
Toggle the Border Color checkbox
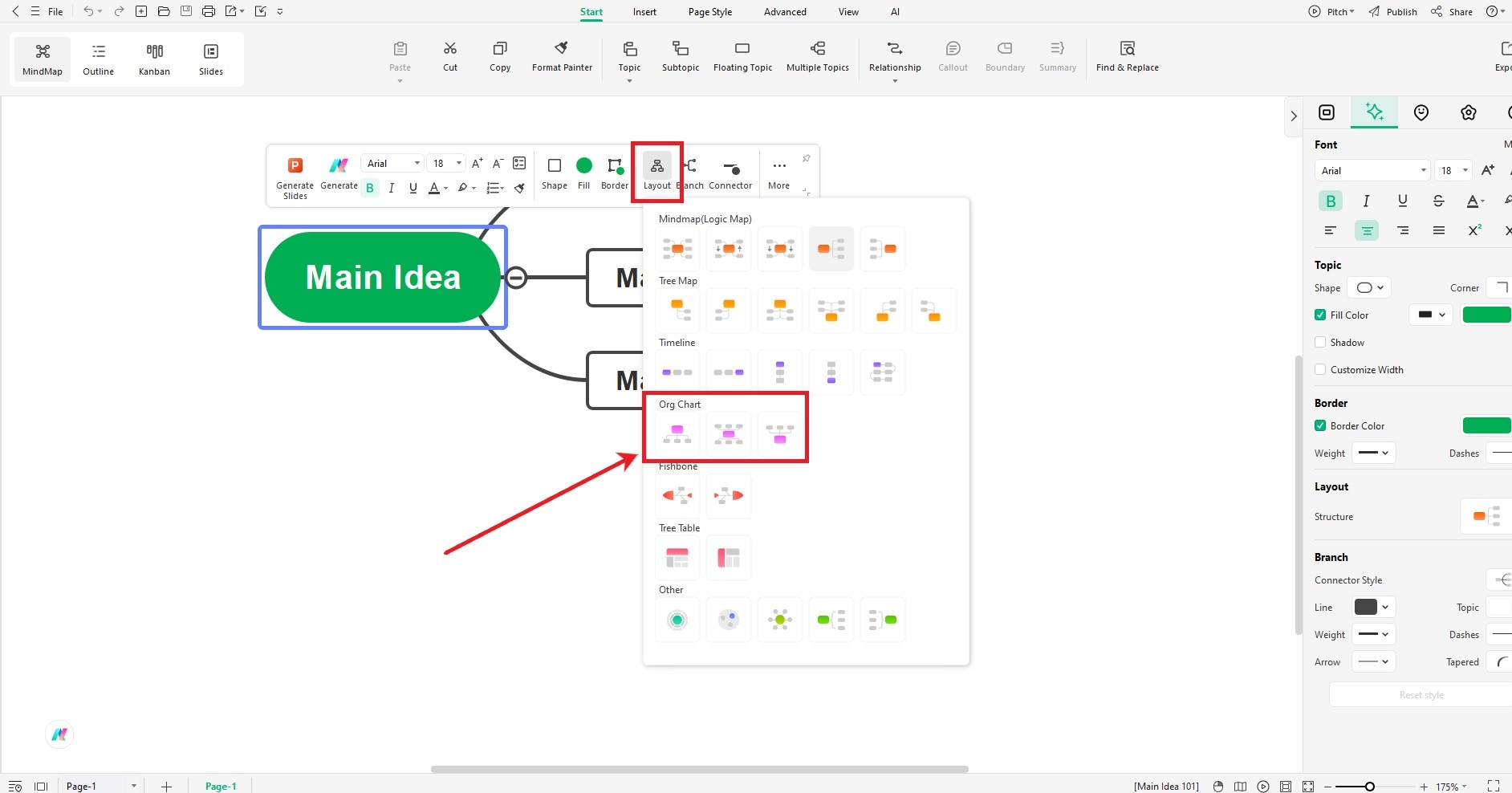click(x=1320, y=425)
